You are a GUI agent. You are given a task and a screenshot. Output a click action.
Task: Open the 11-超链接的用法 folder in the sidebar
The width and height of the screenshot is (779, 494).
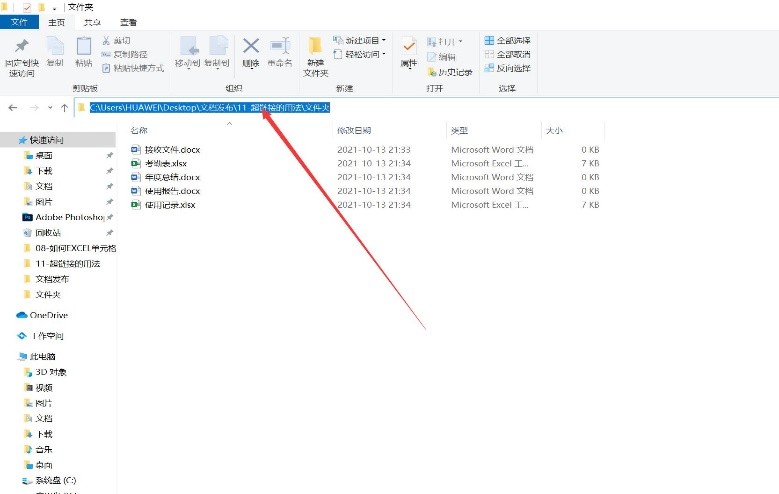62,263
